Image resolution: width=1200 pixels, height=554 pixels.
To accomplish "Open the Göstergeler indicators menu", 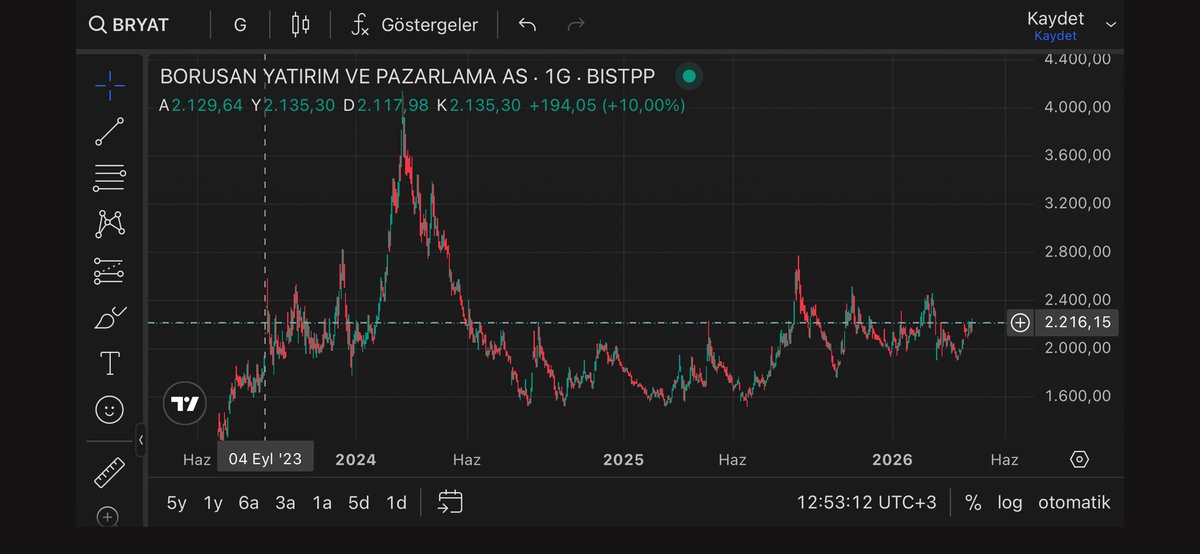I will (414, 25).
